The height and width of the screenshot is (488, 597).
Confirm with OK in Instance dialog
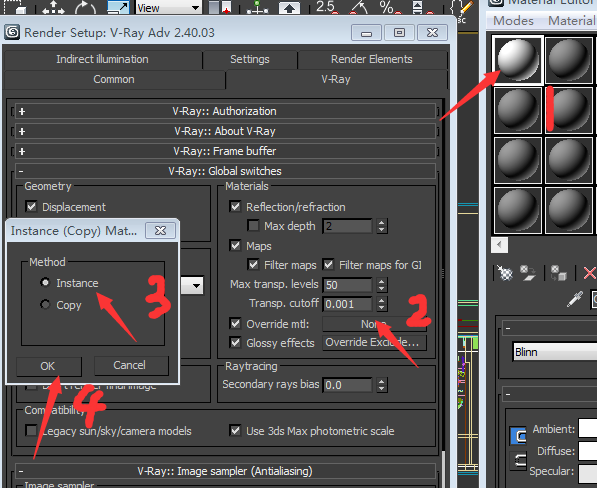coord(48,366)
